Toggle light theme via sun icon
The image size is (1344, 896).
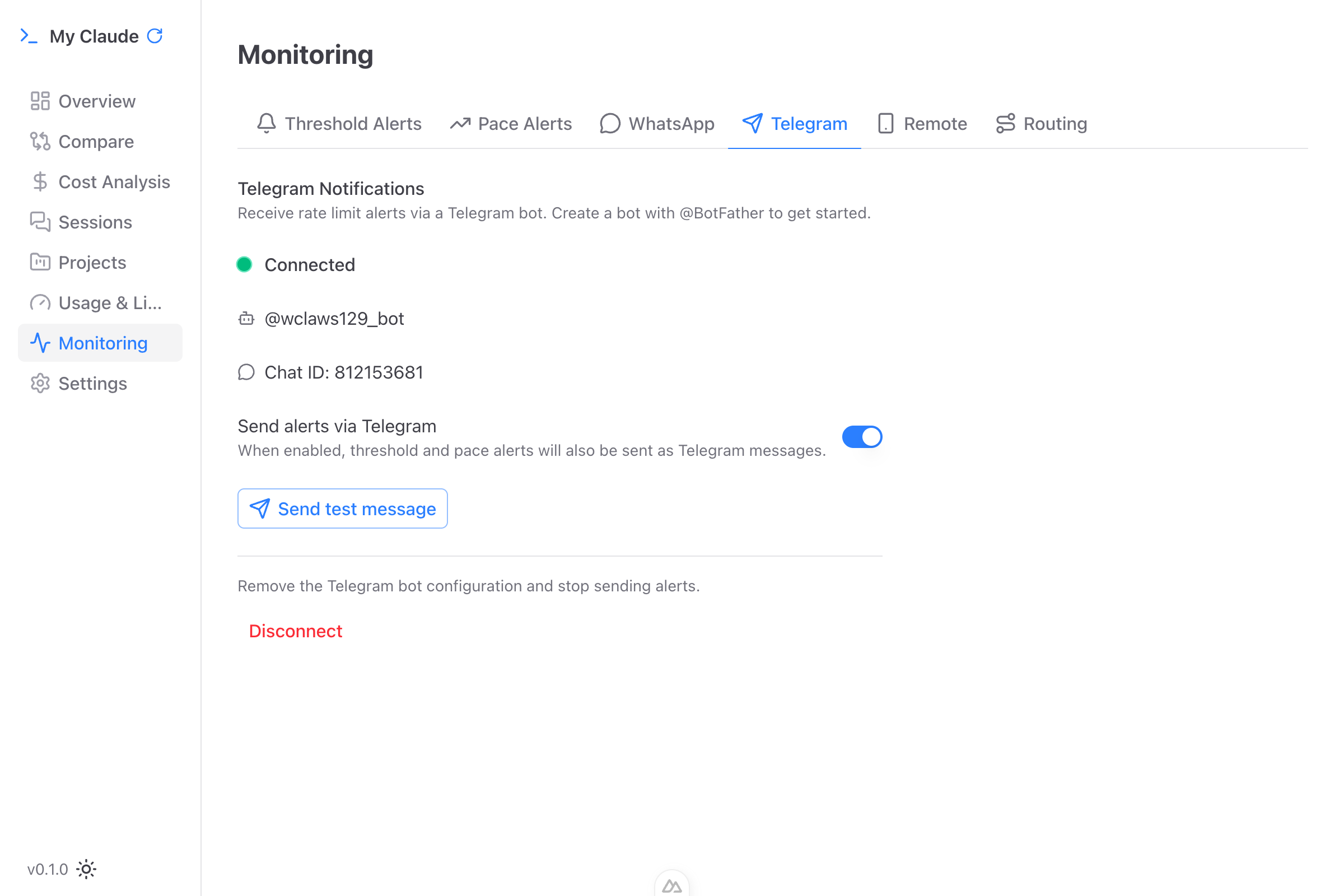86,869
